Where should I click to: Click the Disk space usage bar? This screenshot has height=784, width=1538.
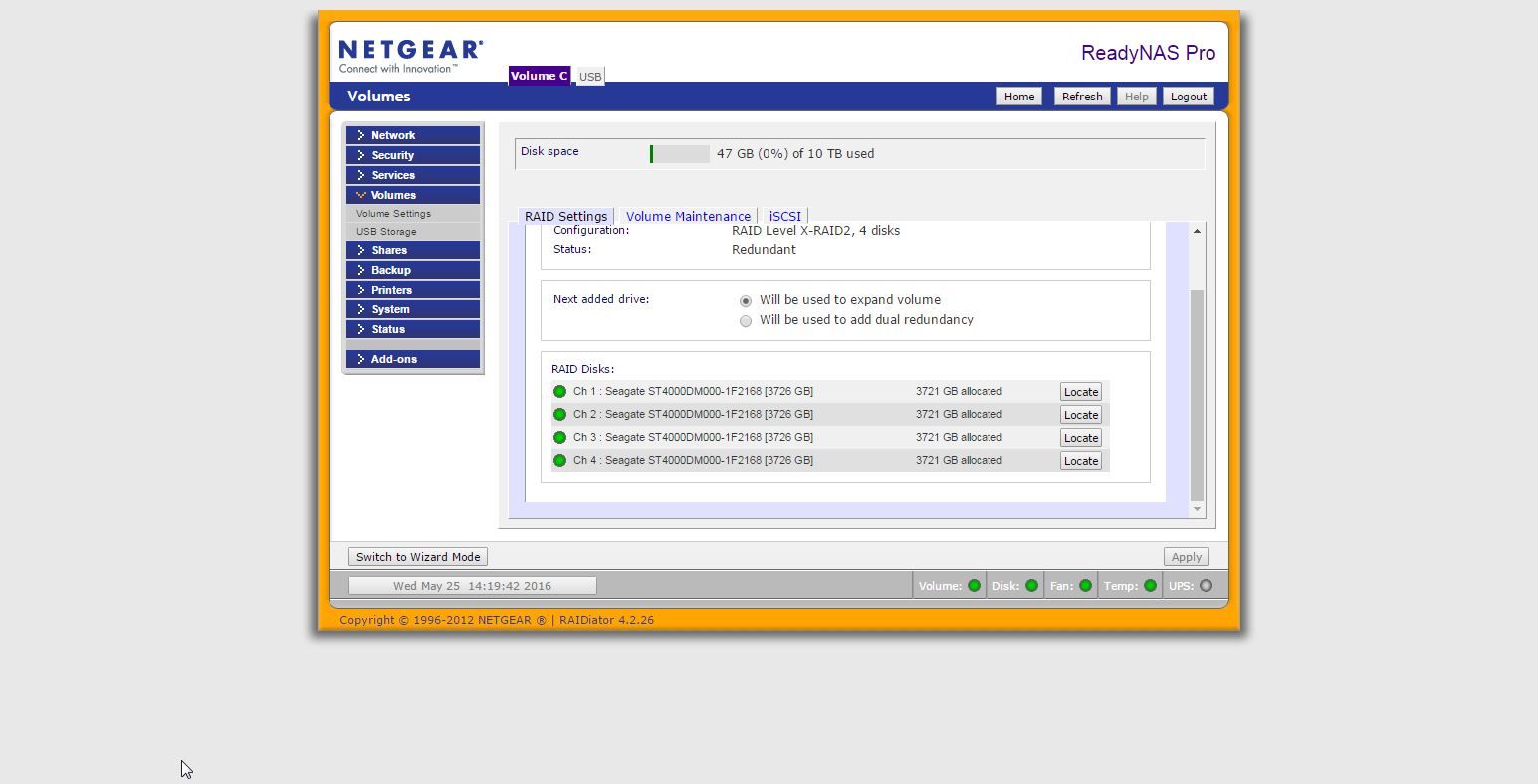[680, 153]
